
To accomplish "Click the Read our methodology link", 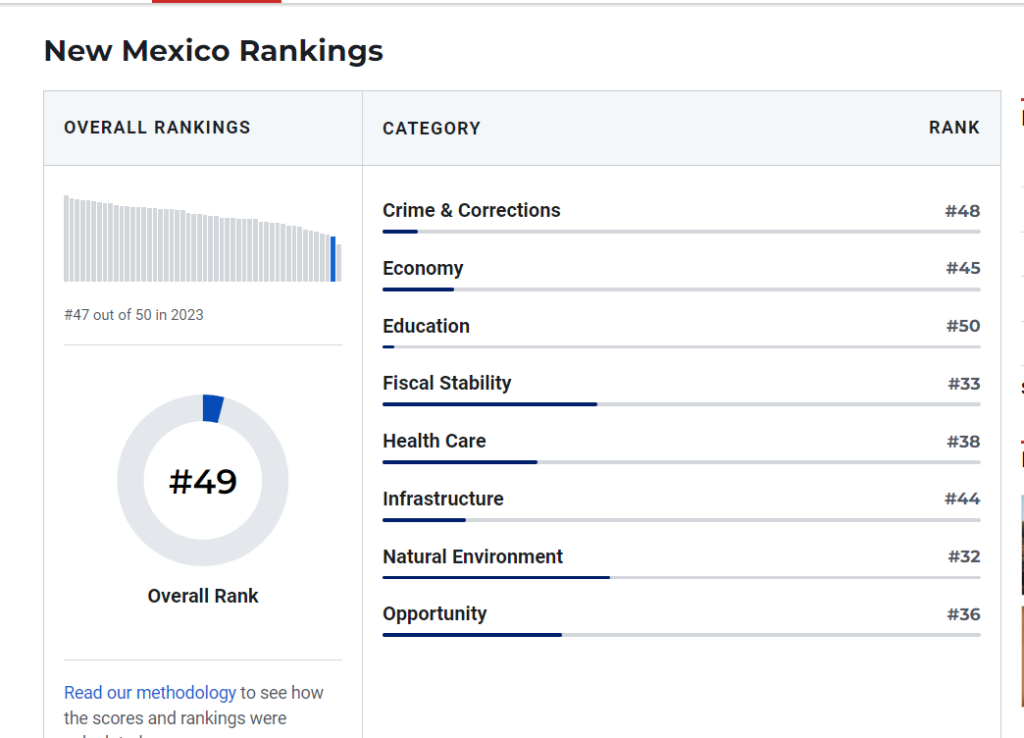I will 150,692.
